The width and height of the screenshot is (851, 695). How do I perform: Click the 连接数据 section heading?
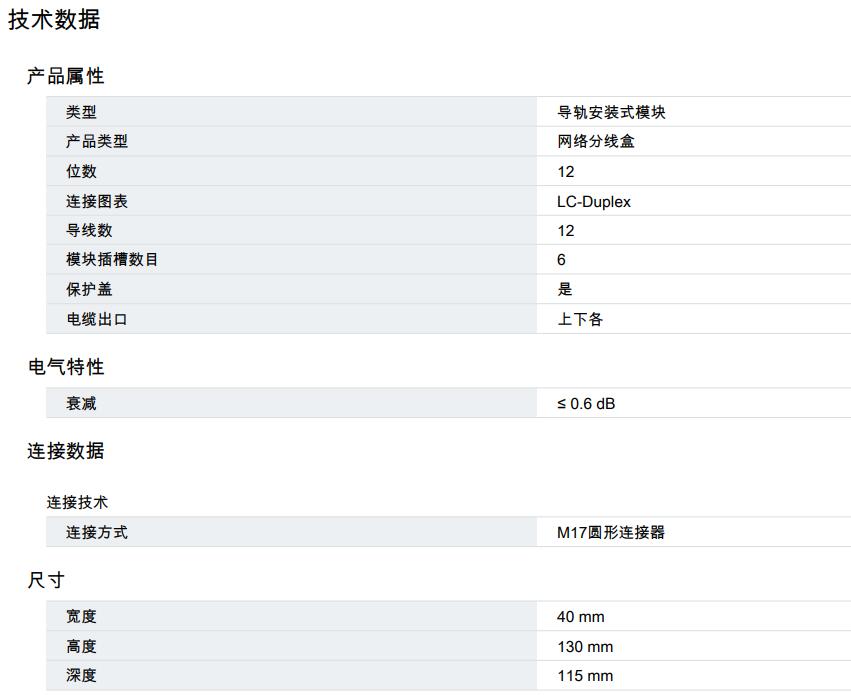tap(65, 451)
